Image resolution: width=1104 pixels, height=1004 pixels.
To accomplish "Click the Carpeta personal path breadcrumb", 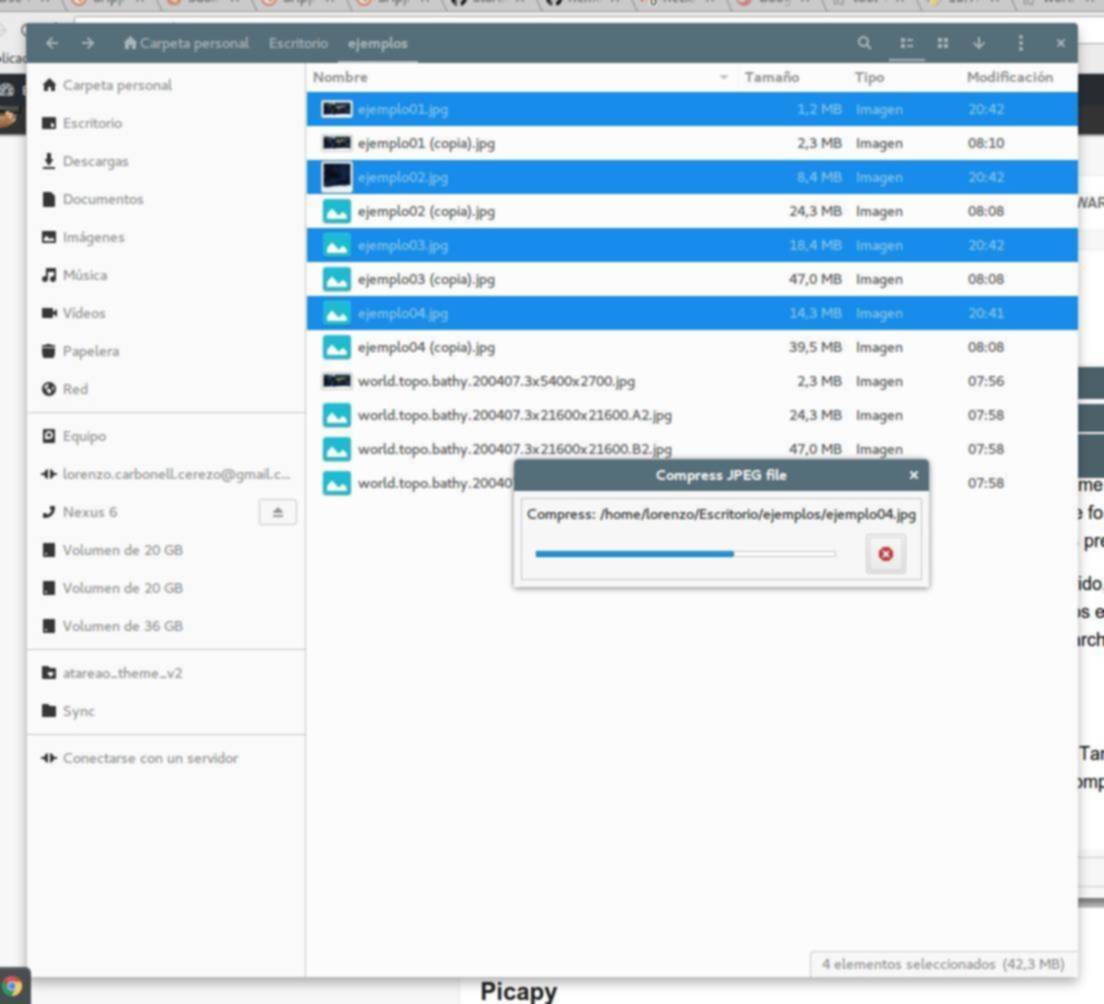I will tap(185, 43).
